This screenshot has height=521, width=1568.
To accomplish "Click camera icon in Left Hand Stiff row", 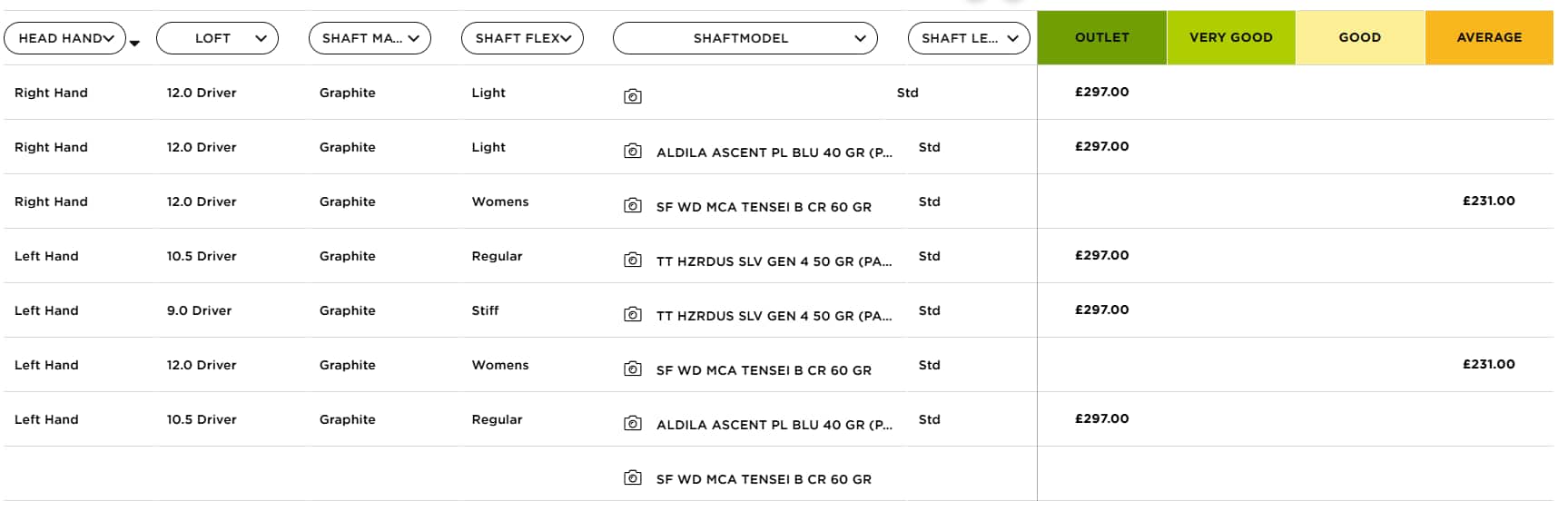I will (633, 314).
